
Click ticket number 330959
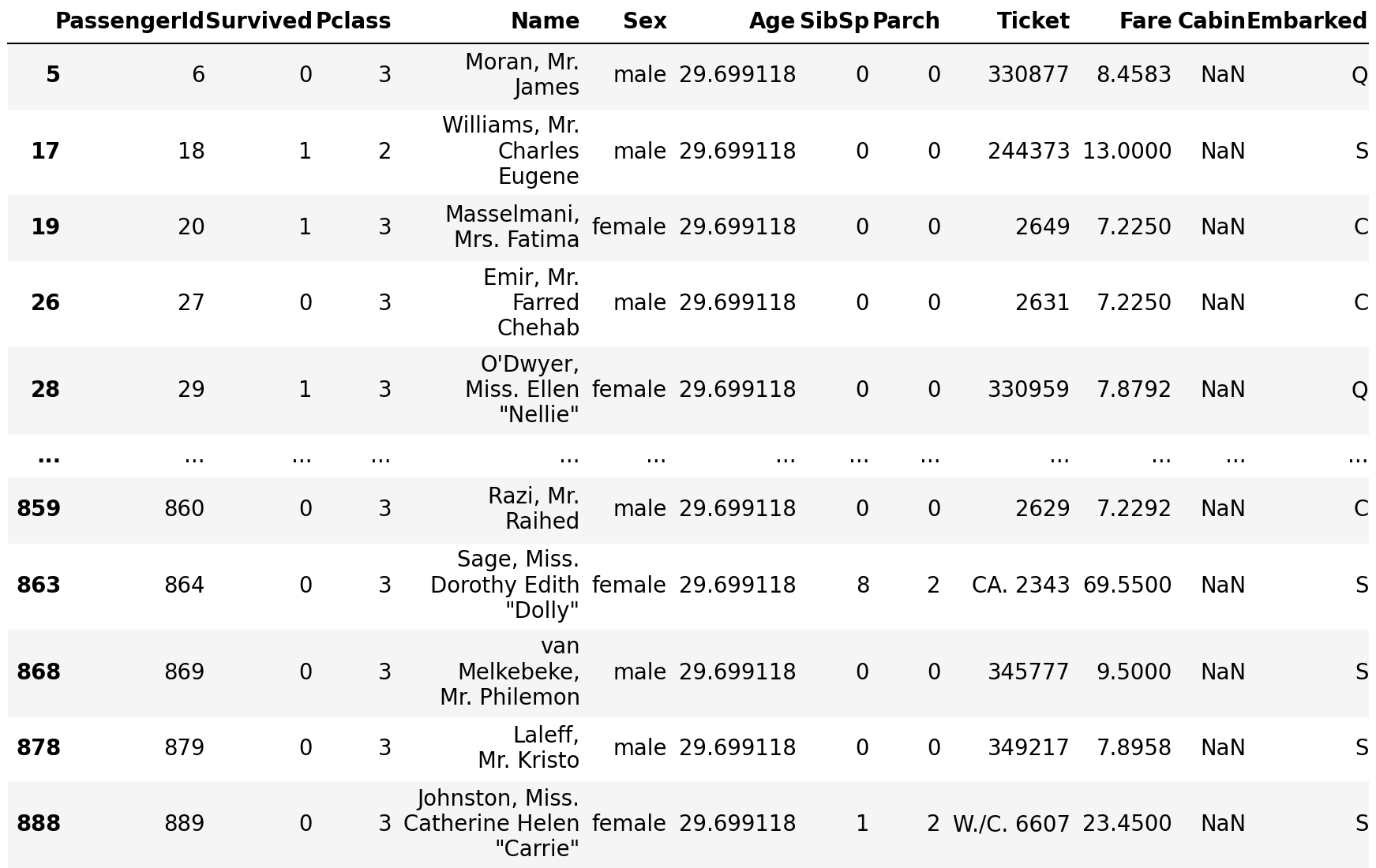pyautogui.click(x=1029, y=390)
